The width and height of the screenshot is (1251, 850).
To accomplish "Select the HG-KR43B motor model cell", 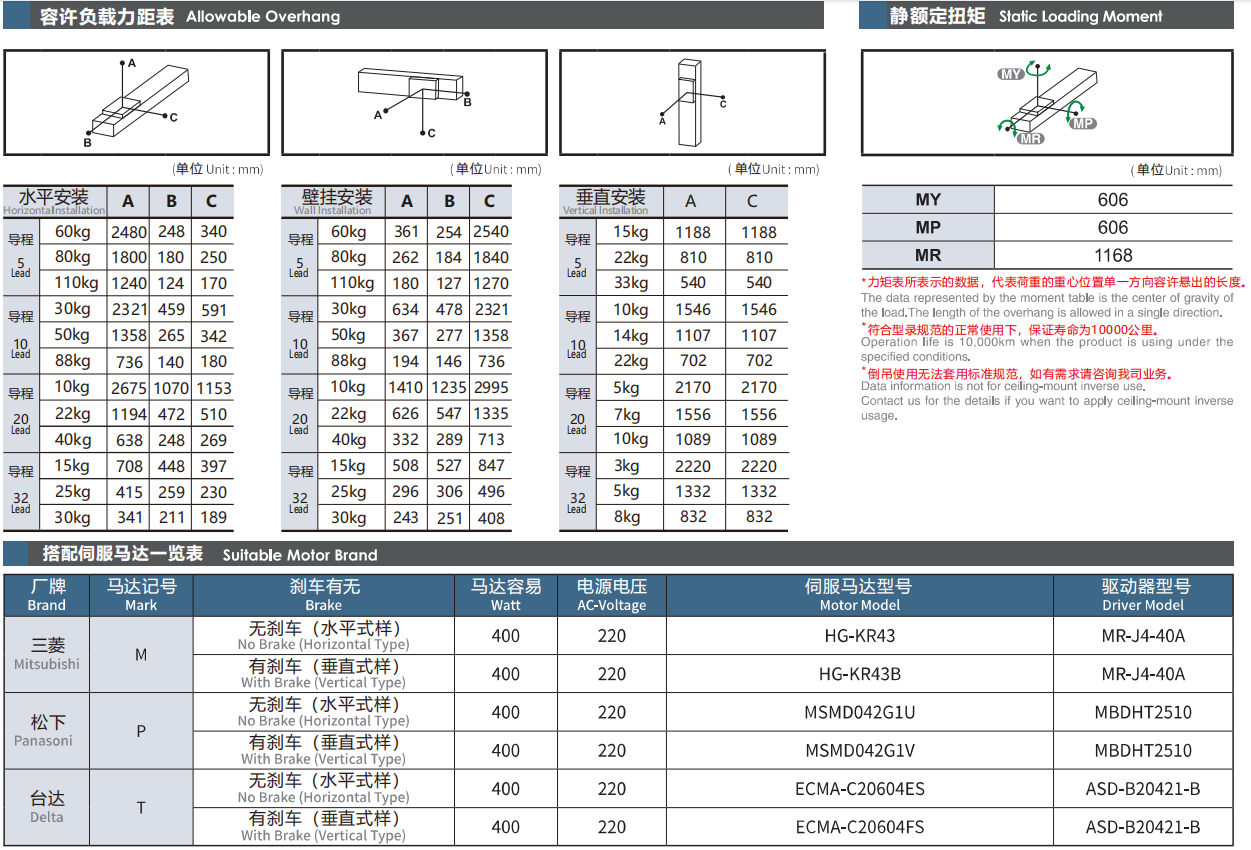I will click(x=859, y=674).
